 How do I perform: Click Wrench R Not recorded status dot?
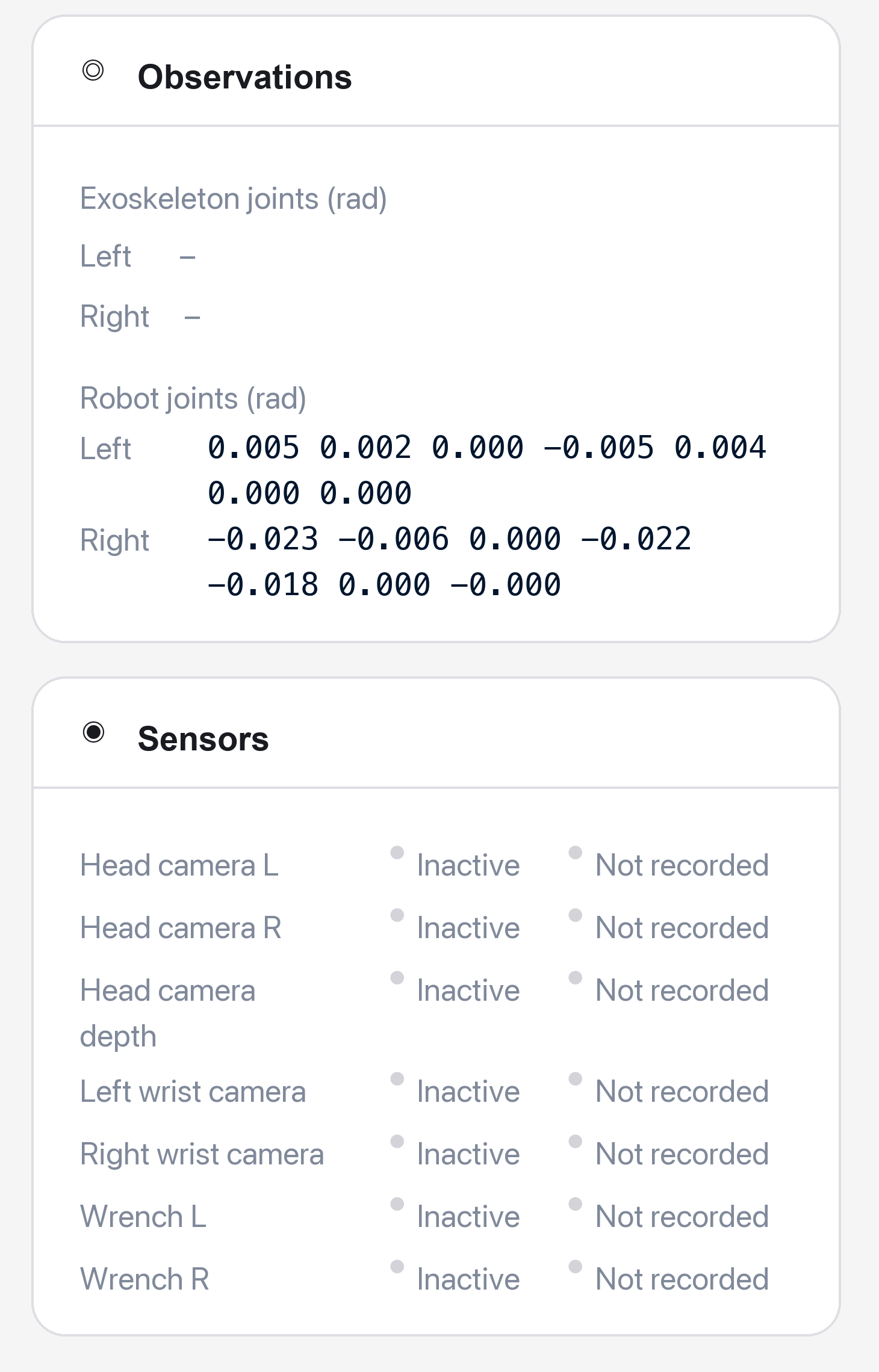point(575,1266)
